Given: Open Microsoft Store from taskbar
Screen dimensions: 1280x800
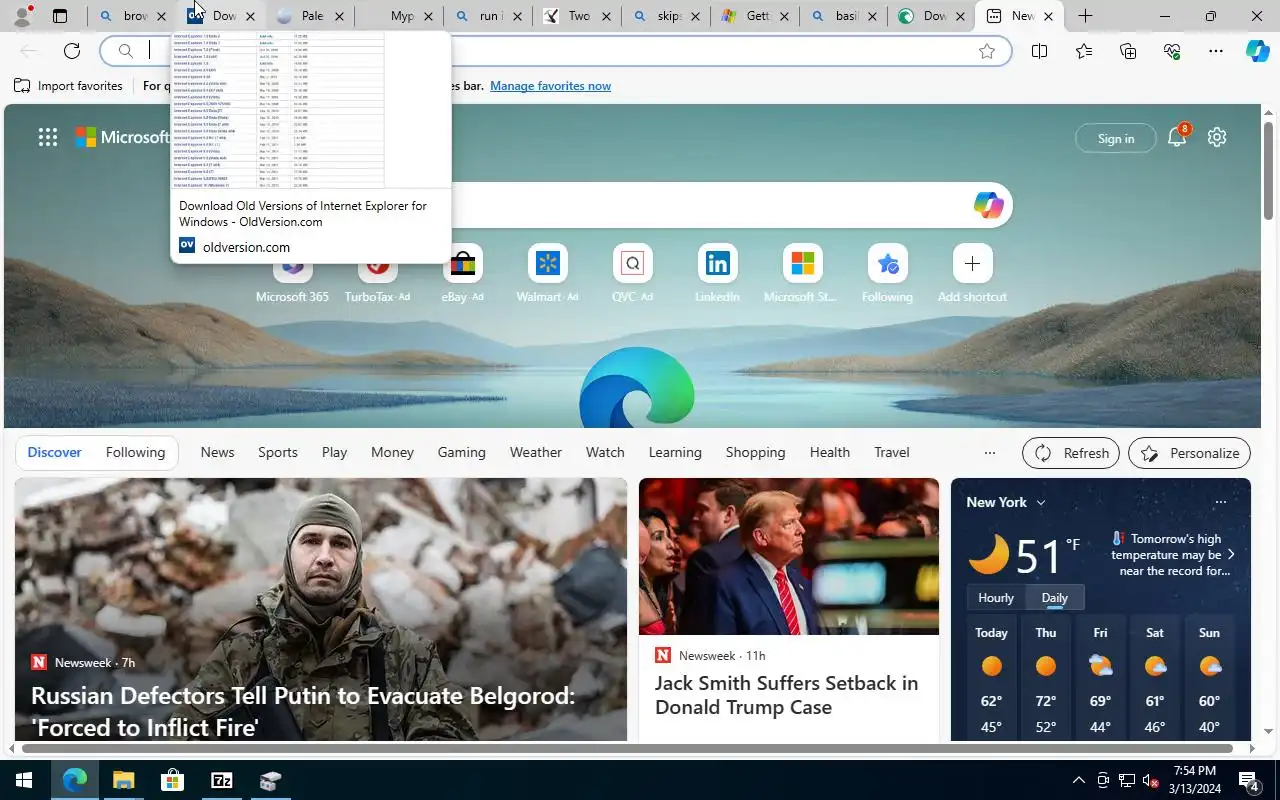Looking at the screenshot, I should coord(172,781).
